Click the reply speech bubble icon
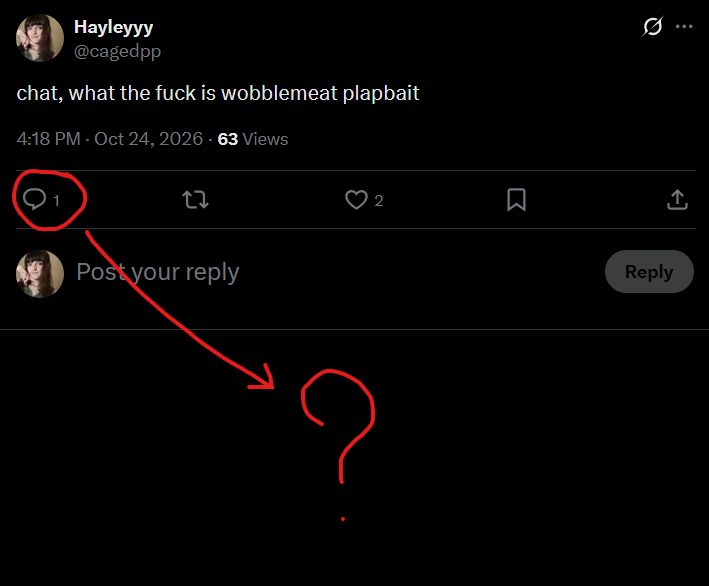This screenshot has width=709, height=586. tap(34, 199)
